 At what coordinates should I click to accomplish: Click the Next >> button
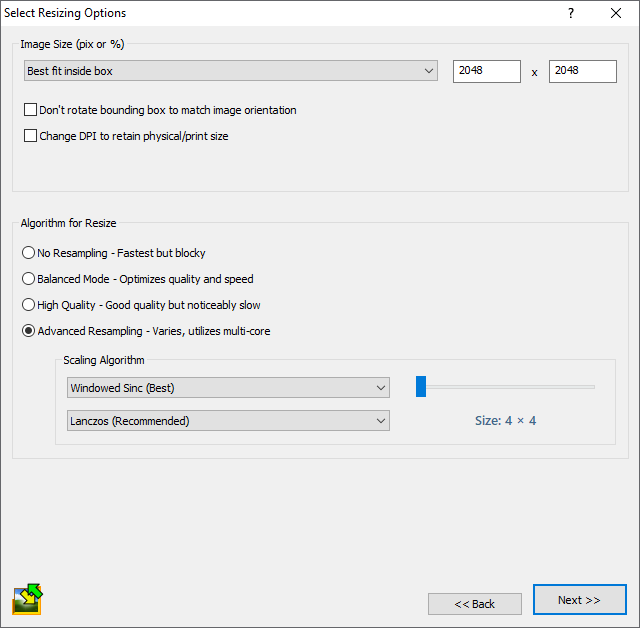[579, 600]
